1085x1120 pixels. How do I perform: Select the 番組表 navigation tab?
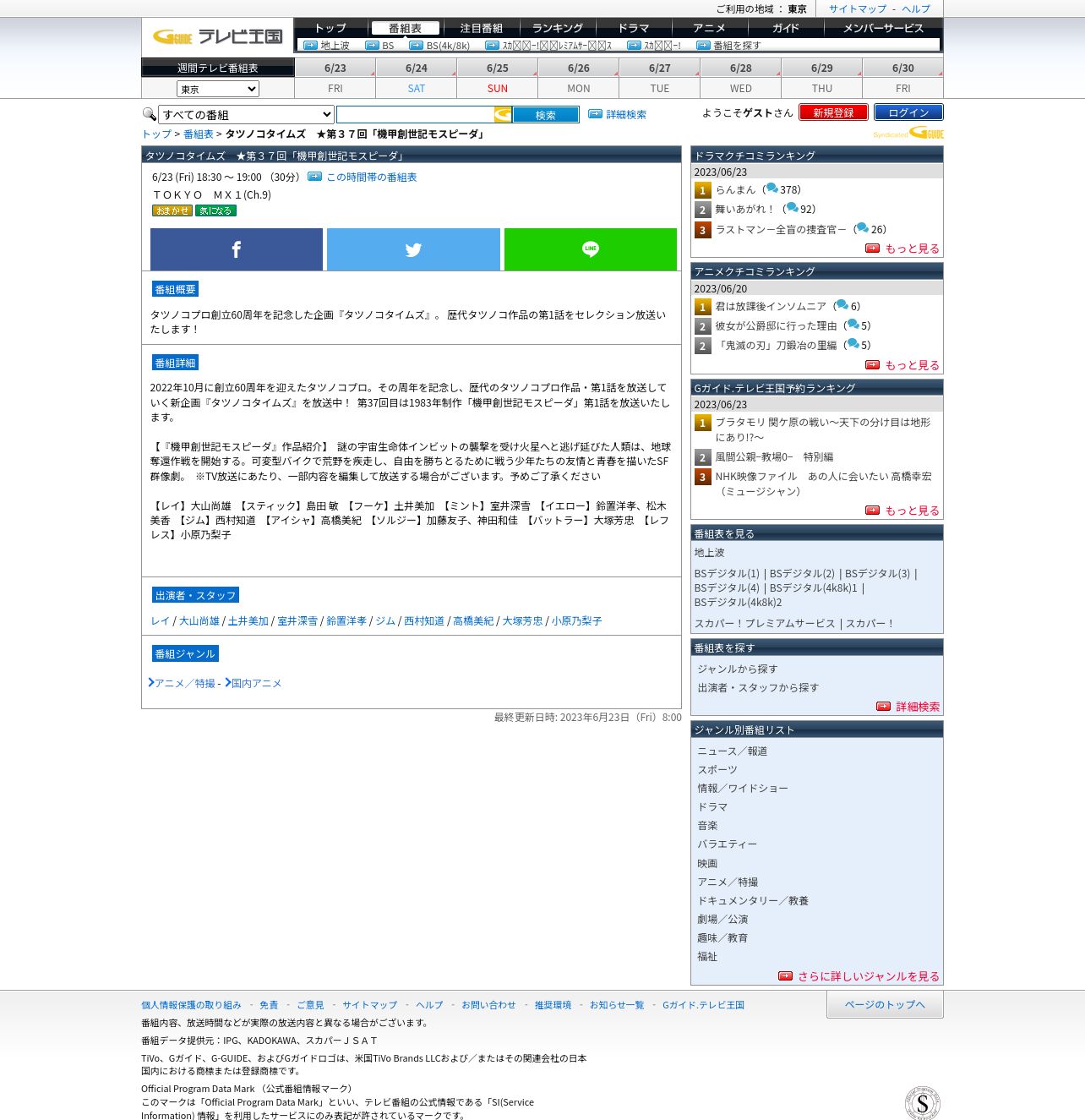tap(405, 28)
